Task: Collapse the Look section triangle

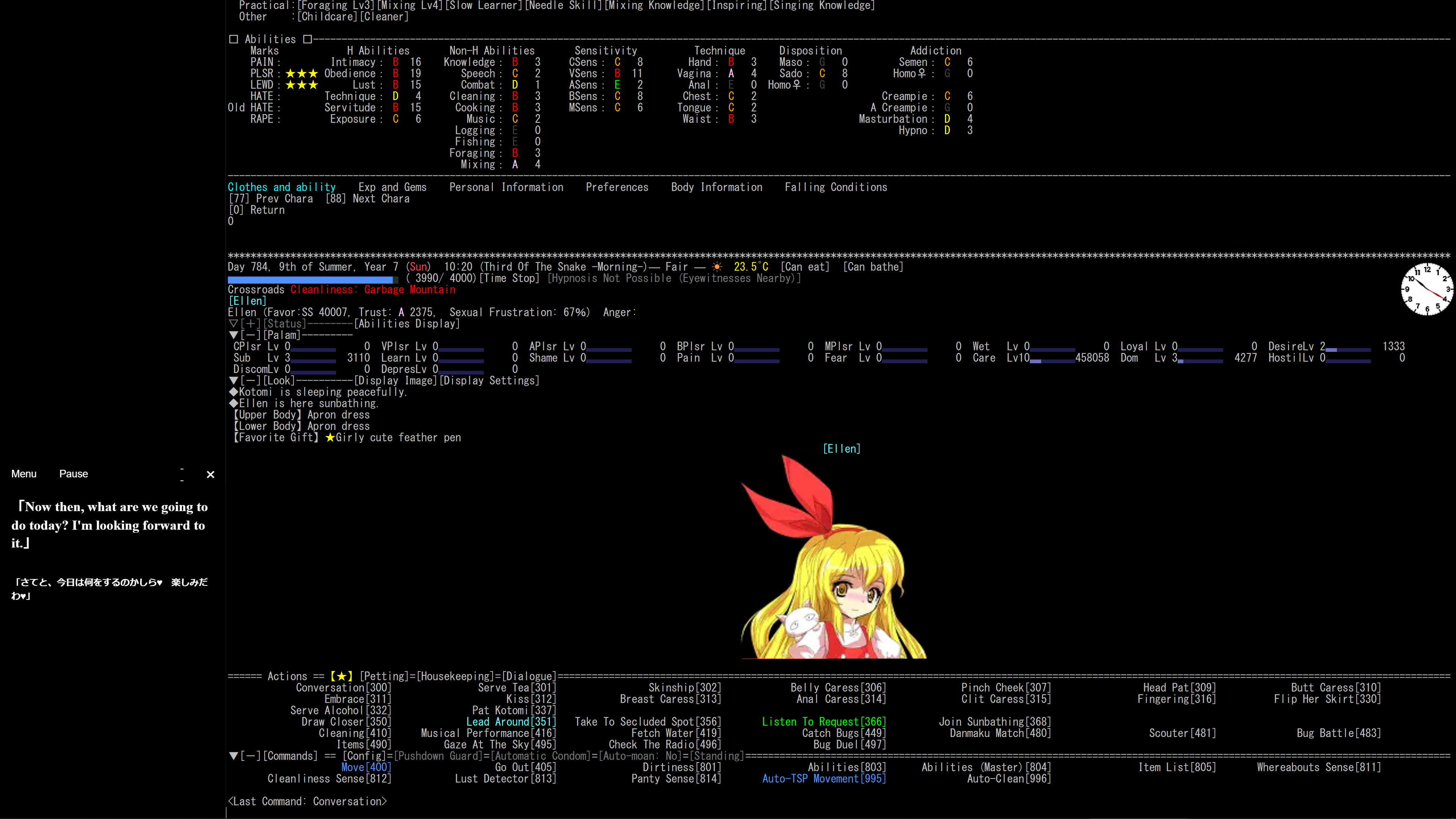Action: (x=233, y=380)
